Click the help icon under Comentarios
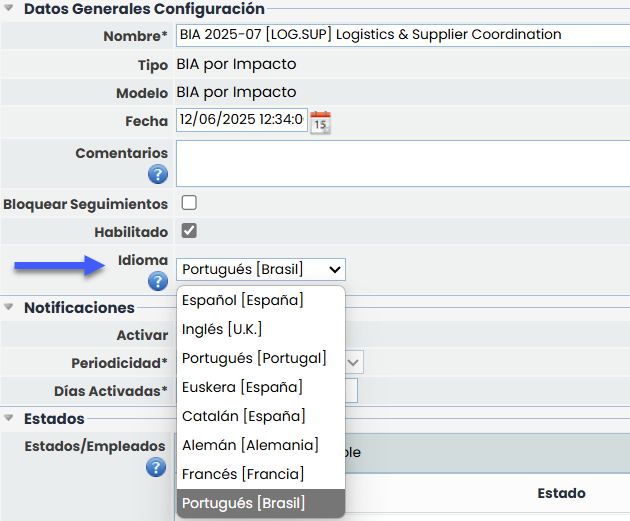This screenshot has height=521, width=630. click(x=157, y=175)
